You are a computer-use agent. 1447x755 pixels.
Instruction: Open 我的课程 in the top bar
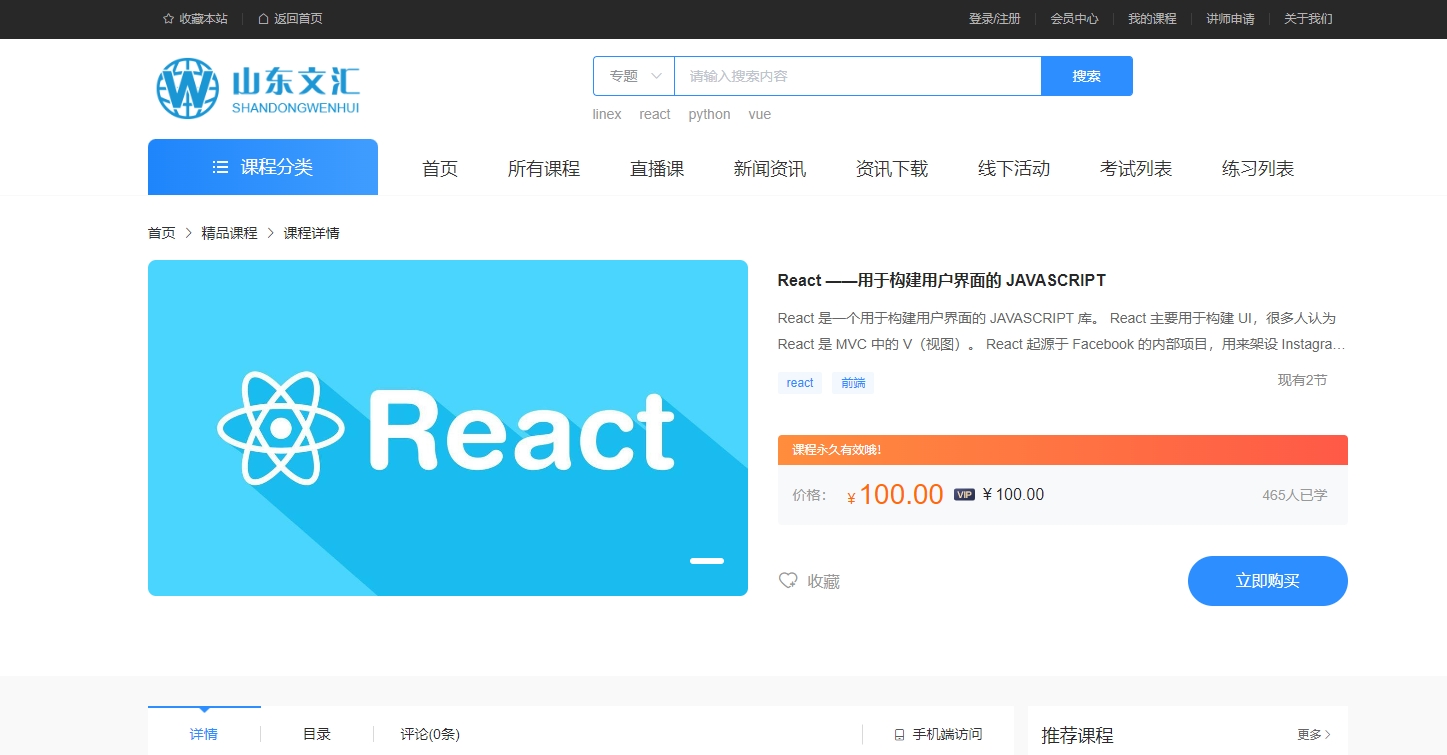[1152, 19]
